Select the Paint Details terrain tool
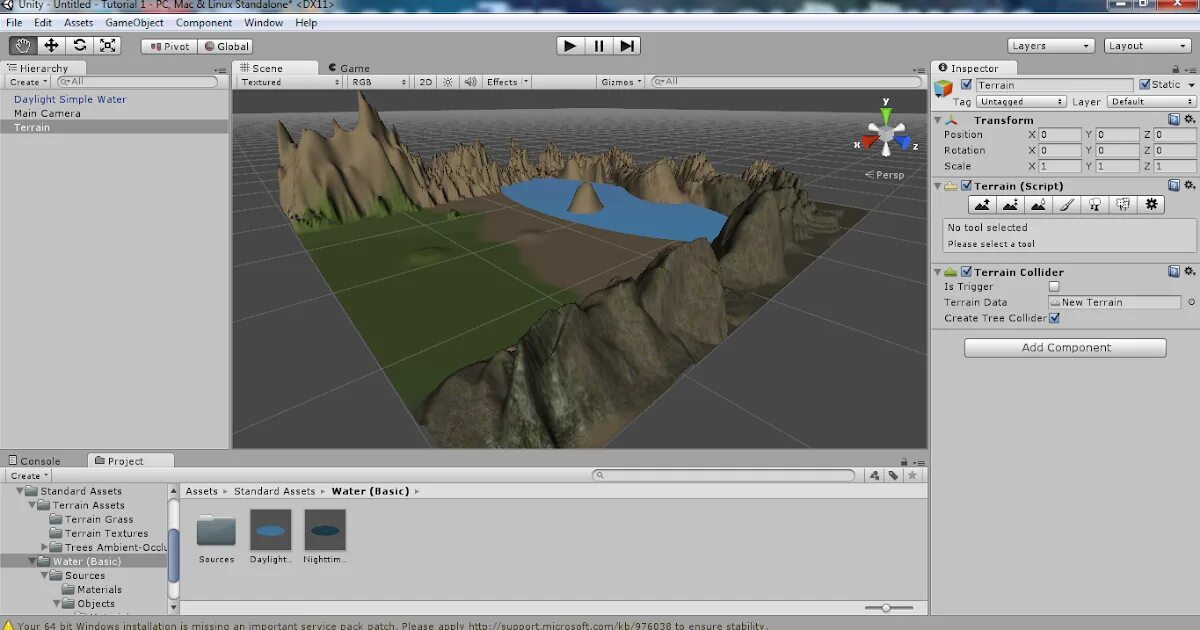 (x=1123, y=204)
